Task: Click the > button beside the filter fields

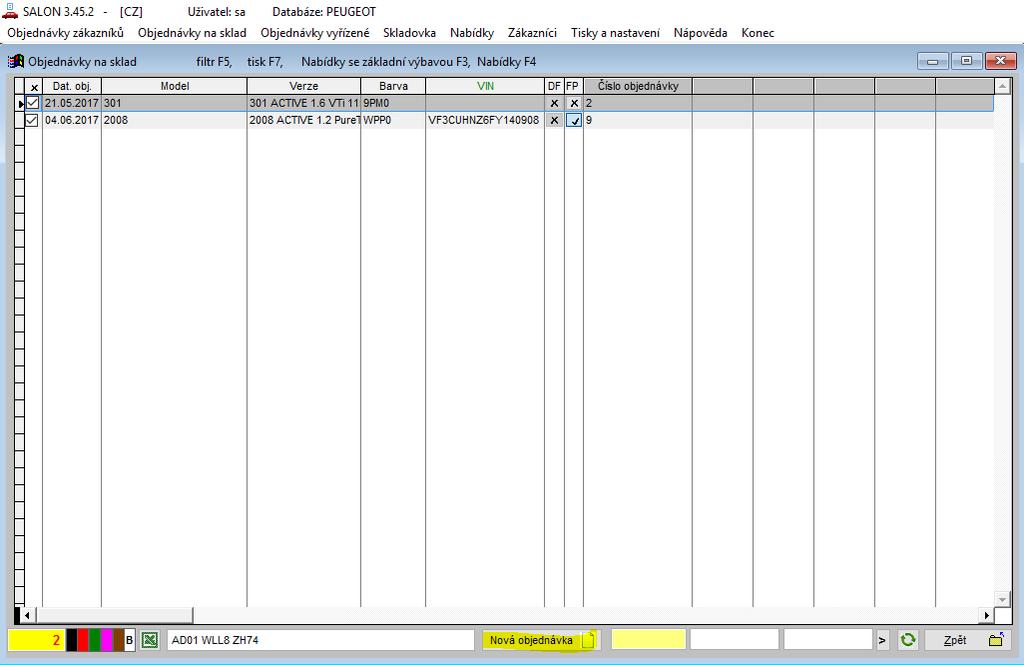Action: point(882,640)
